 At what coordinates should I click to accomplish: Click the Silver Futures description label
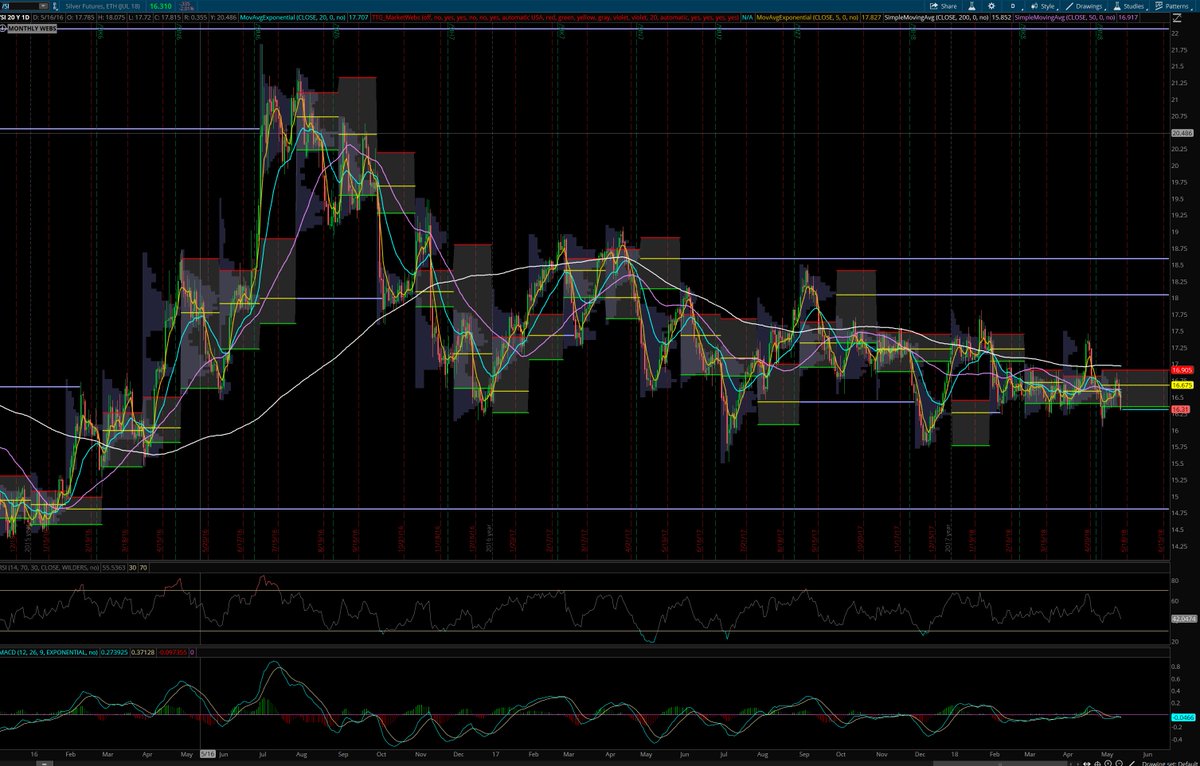coord(102,6)
